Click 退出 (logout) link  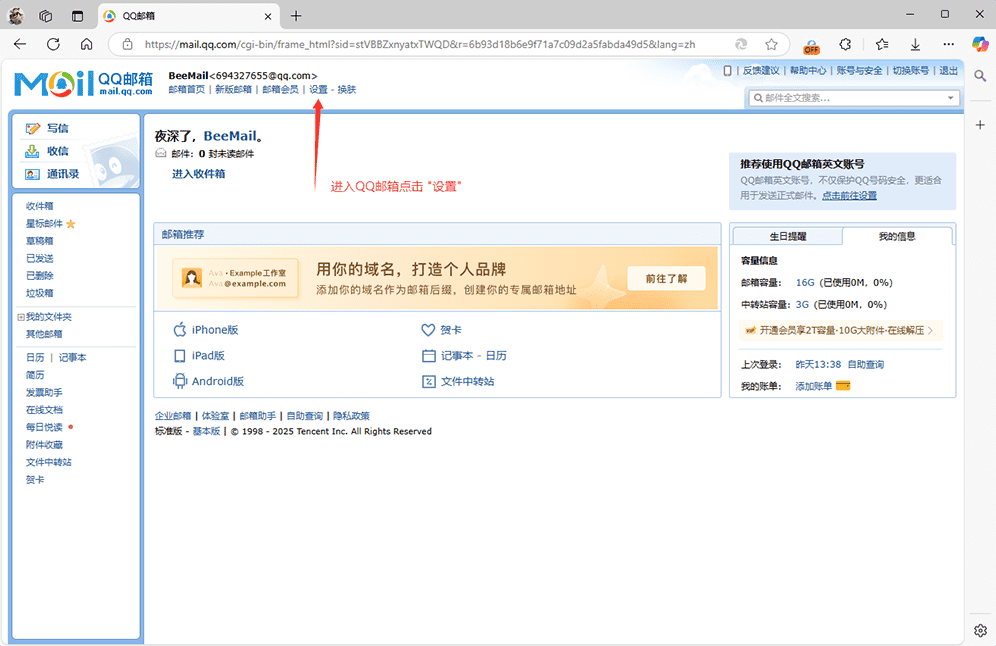[x=948, y=71]
